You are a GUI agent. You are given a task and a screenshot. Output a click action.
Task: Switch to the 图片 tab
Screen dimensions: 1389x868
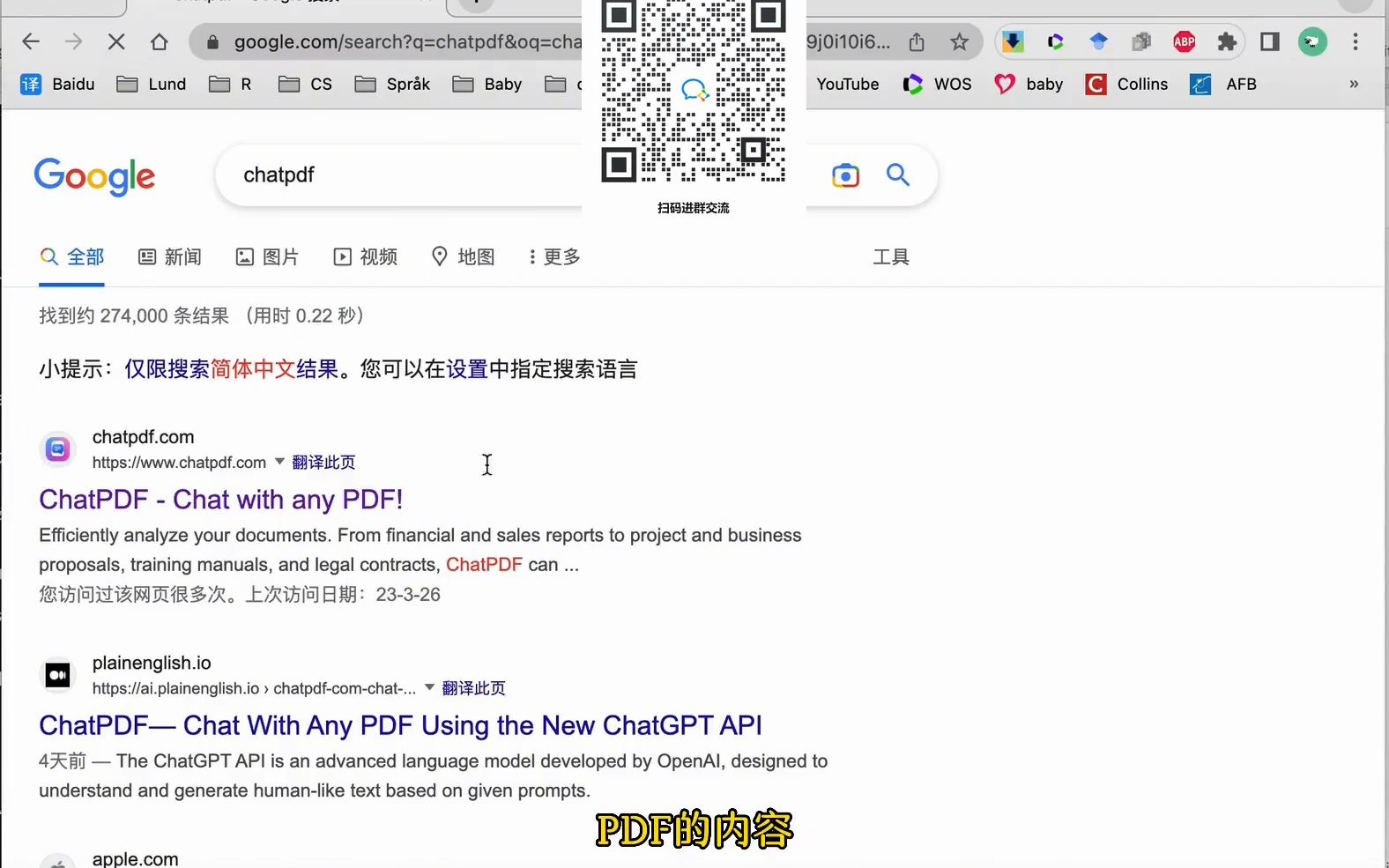click(267, 256)
